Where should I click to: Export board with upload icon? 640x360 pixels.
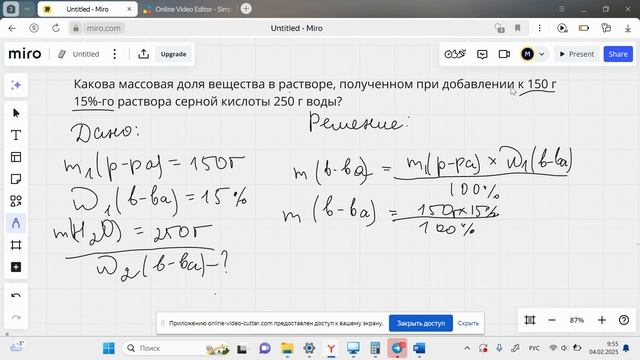pos(143,54)
